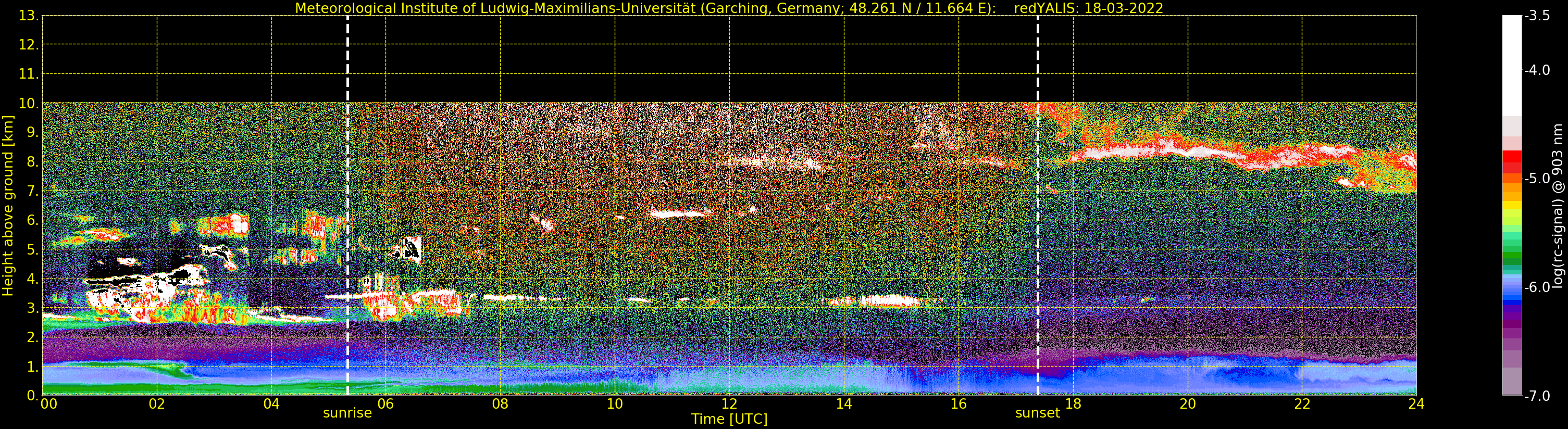This screenshot has width=1568, height=429.
Task: Click time axis tick "08"
Action: 500,404
